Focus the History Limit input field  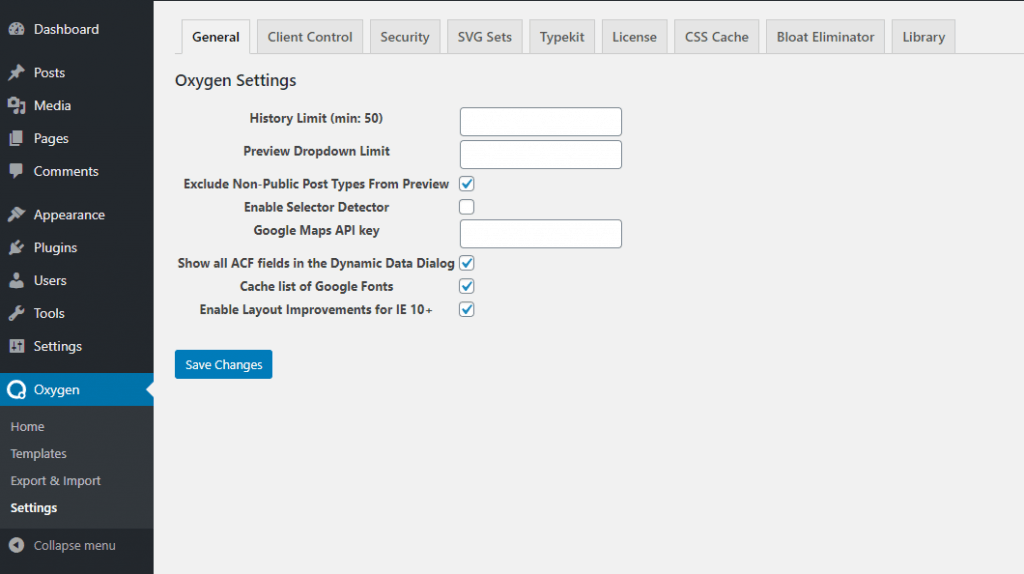coord(540,122)
